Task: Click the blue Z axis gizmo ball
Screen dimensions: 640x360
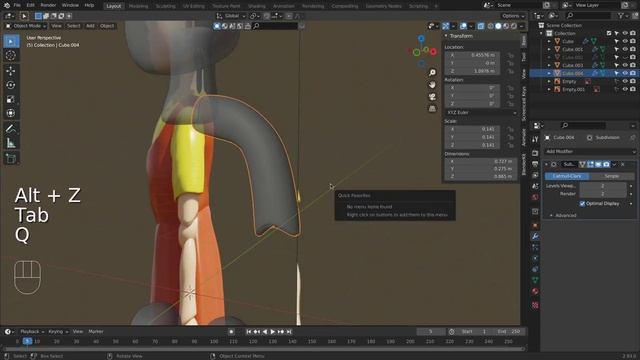Action: pos(421,39)
